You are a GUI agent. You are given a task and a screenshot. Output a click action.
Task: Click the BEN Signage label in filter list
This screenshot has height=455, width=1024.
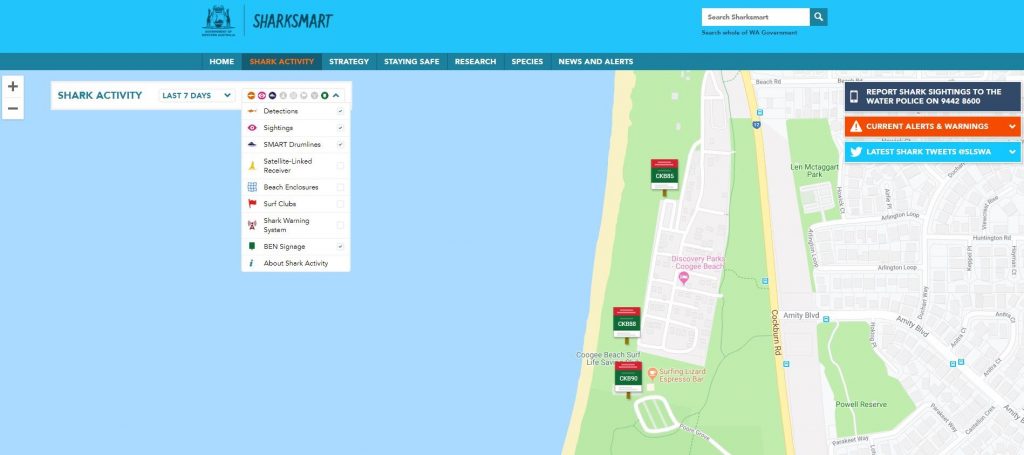[x=284, y=246]
